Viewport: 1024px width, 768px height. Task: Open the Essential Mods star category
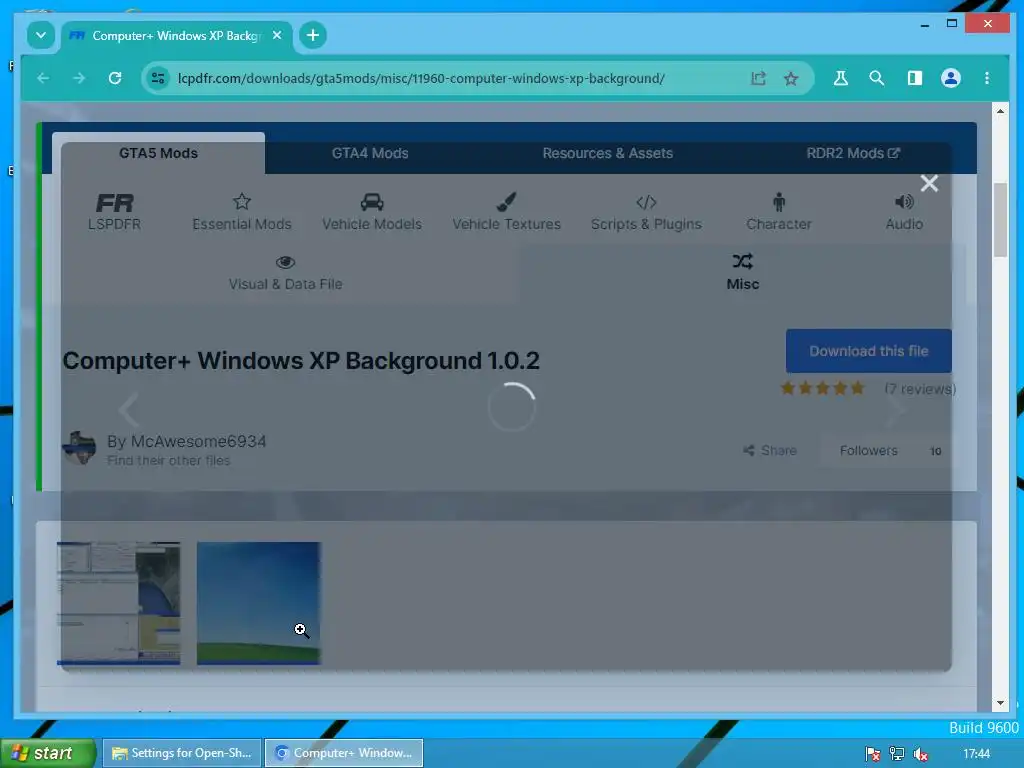(x=242, y=212)
